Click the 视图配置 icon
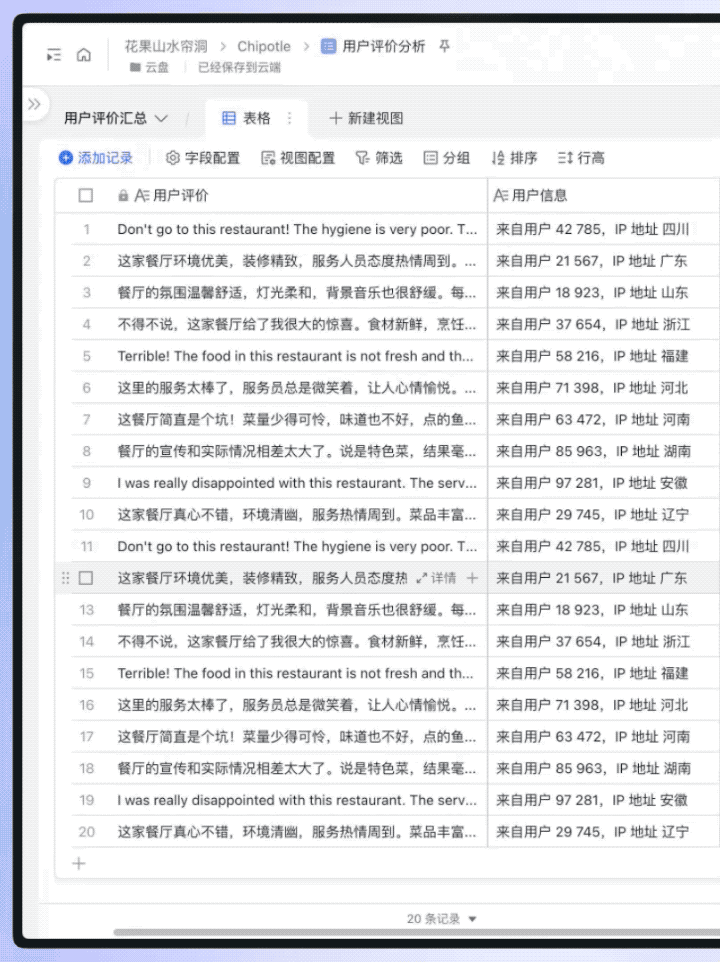720x962 pixels. pyautogui.click(x=268, y=158)
